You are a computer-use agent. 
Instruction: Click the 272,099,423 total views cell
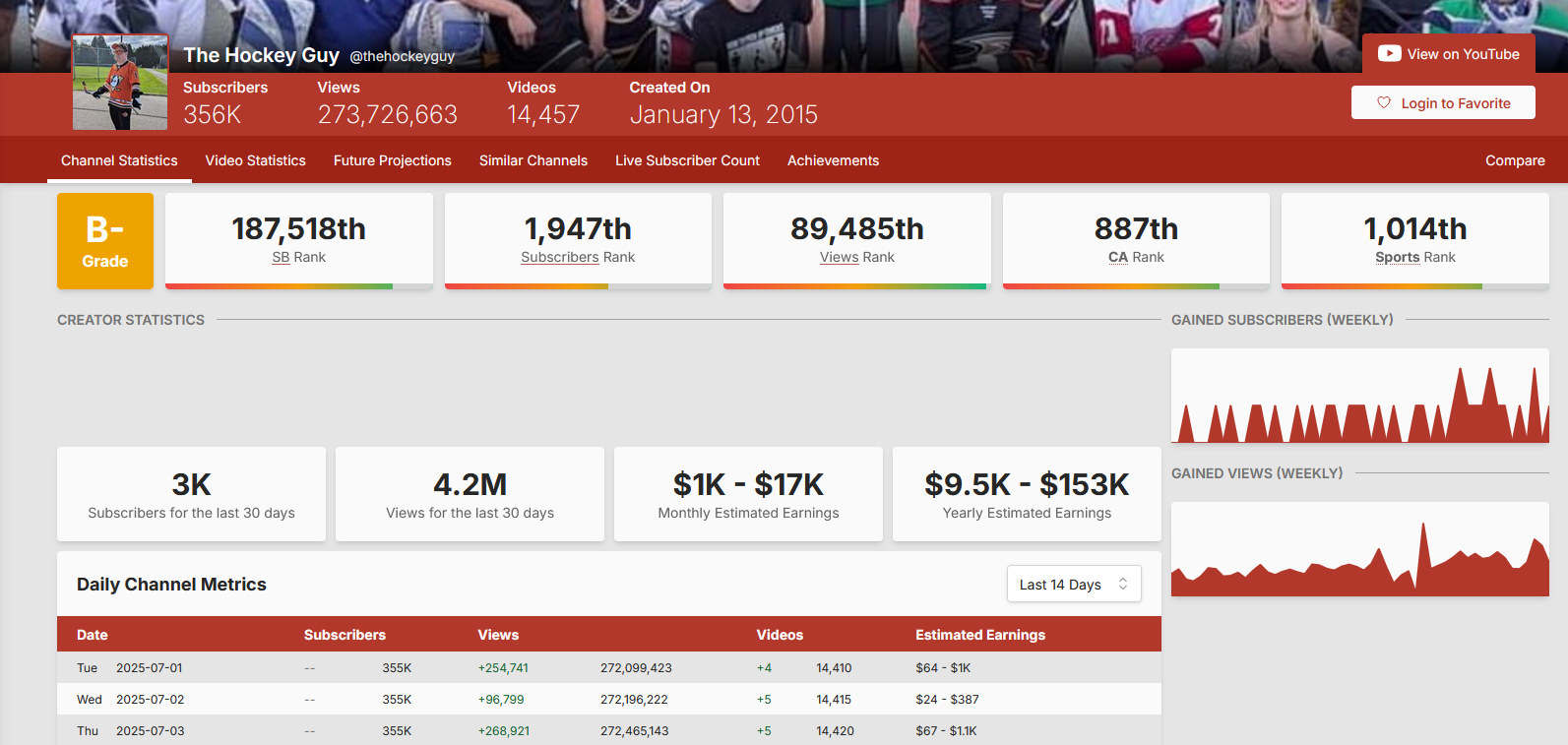[636, 667]
